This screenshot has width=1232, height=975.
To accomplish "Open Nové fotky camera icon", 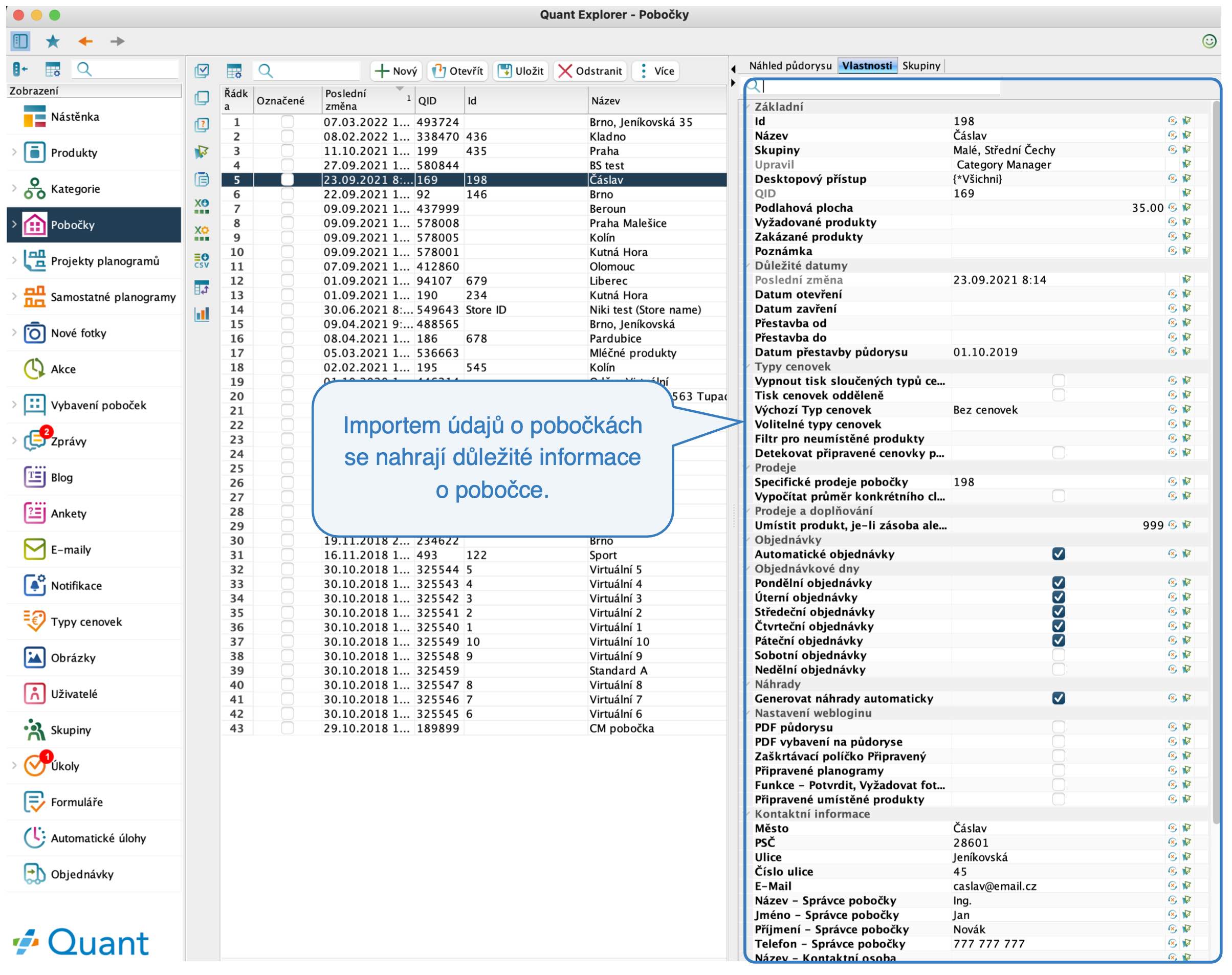I will (x=34, y=333).
